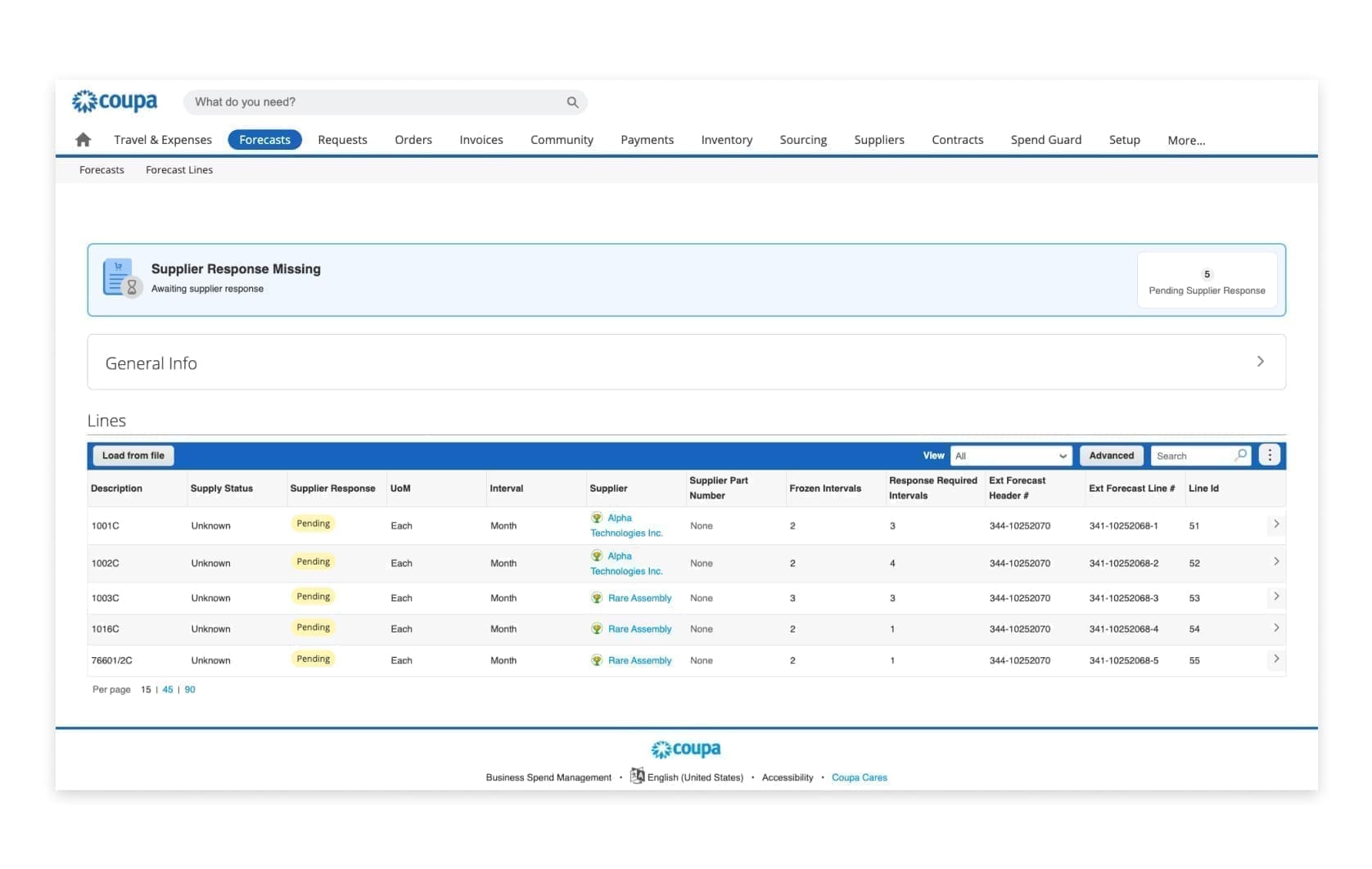The width and height of the screenshot is (1372, 869).
Task: Select 90 results per page
Action: tap(189, 689)
